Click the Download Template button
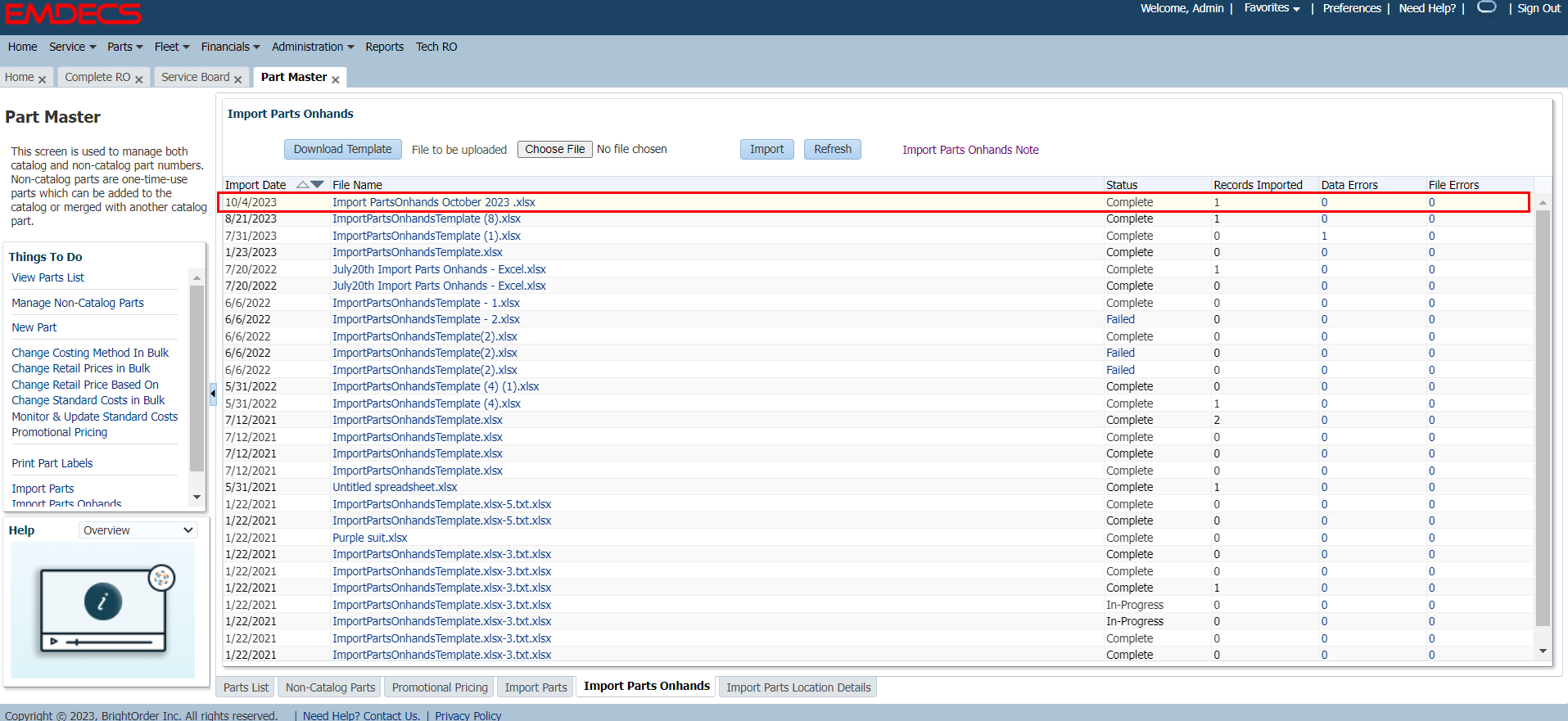This screenshot has height=721, width=1568. (343, 149)
